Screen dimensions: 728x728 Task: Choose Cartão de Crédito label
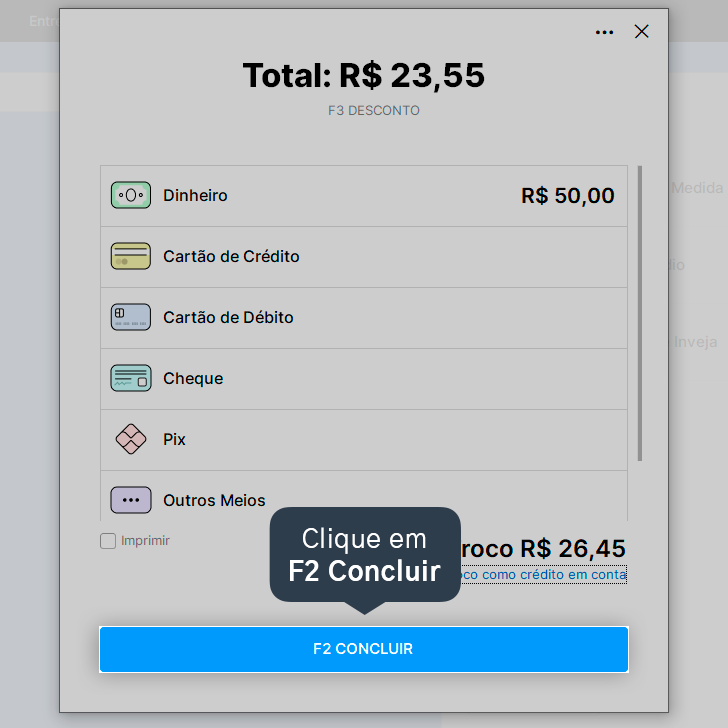coord(231,256)
